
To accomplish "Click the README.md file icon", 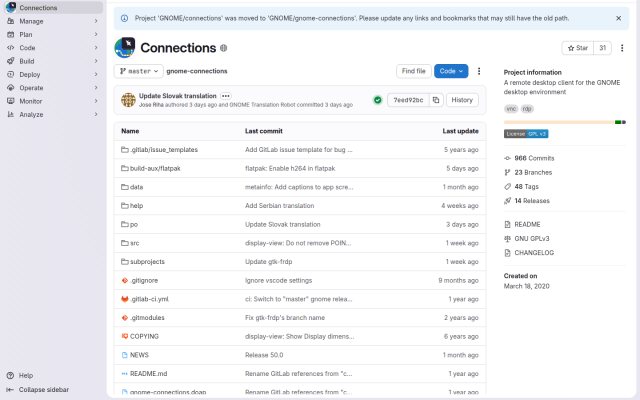I will (125, 373).
